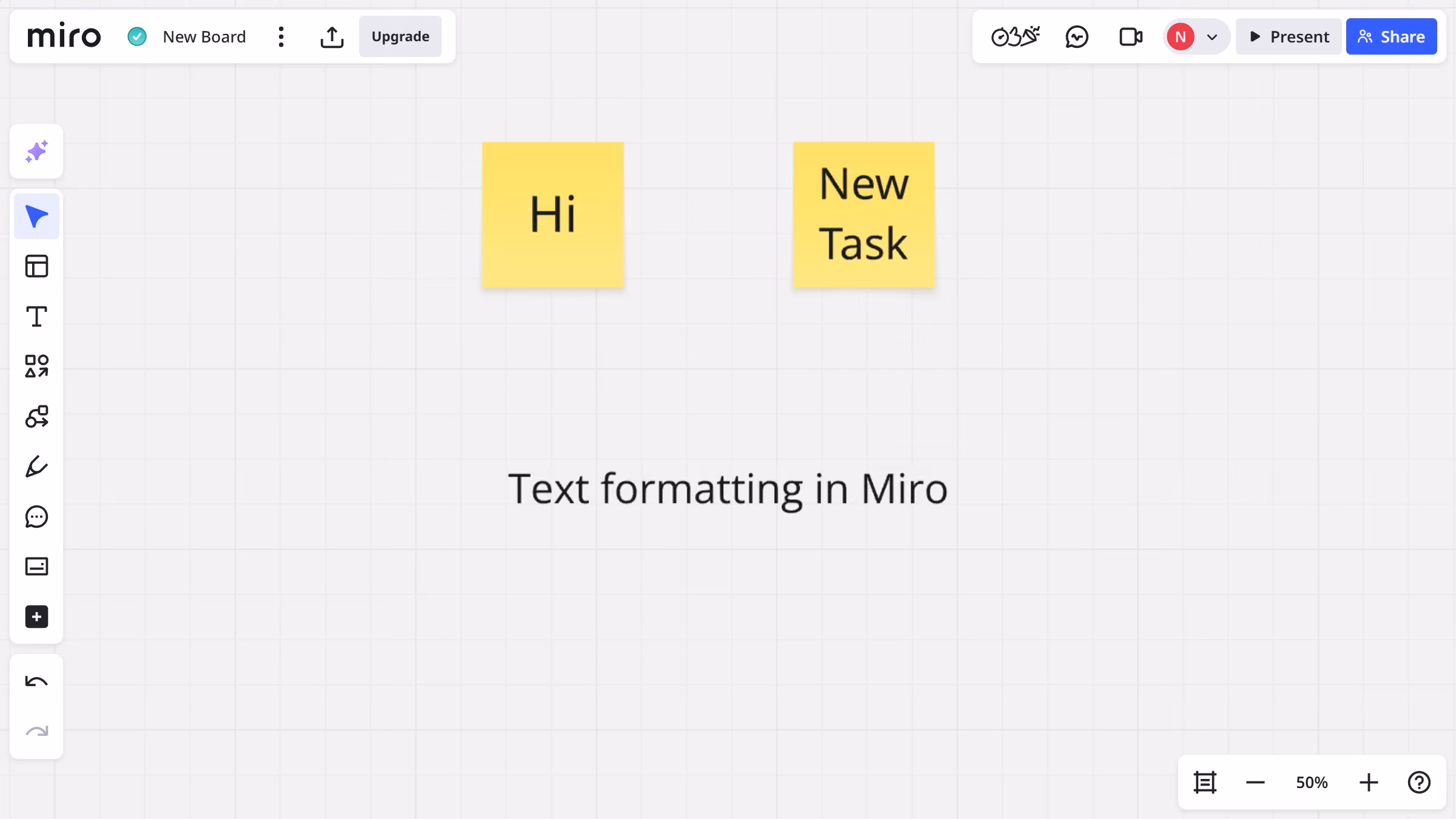Open the board options three-dot menu
Image resolution: width=1456 pixels, height=819 pixels.
coord(281,37)
